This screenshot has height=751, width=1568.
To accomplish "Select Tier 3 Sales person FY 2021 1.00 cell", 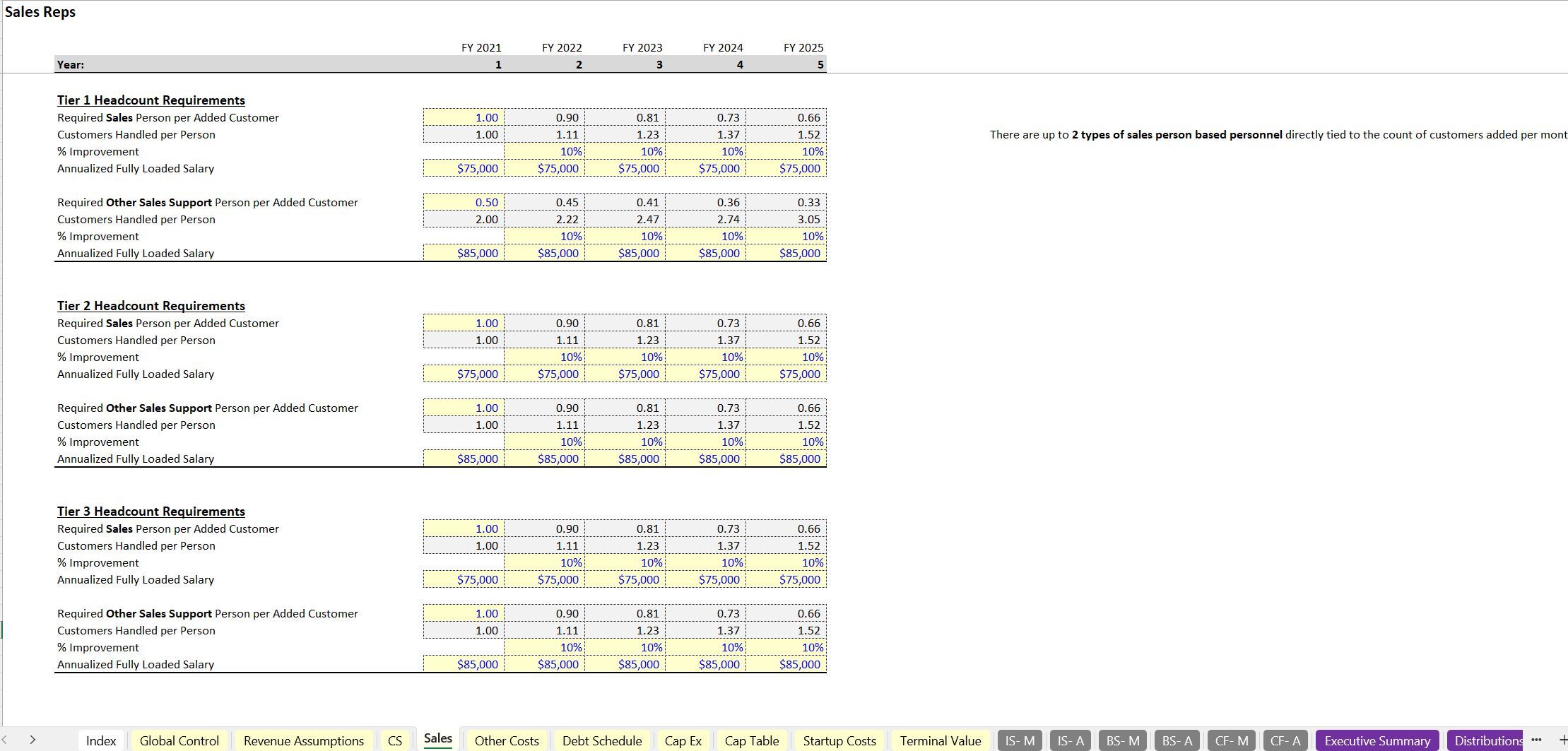I will click(x=464, y=528).
